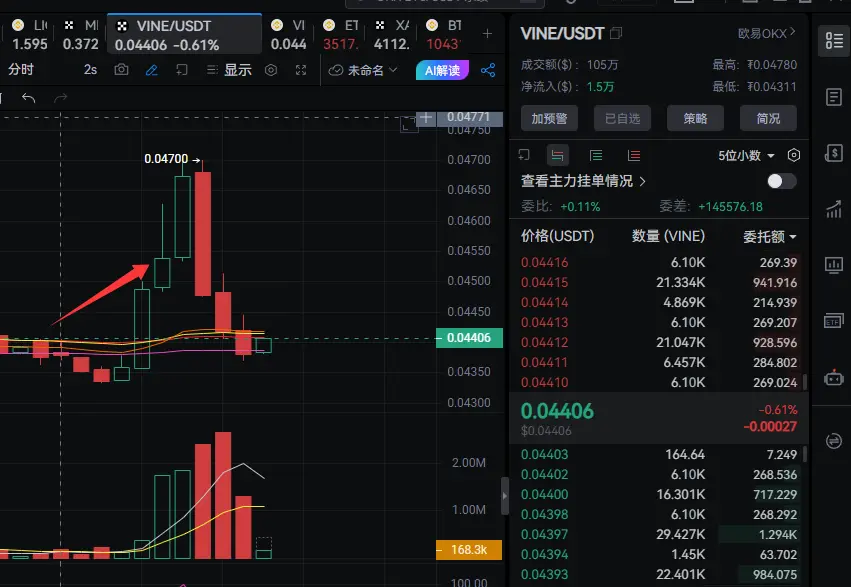Click the 策略 strategy button
The image size is (851, 587).
click(x=695, y=118)
